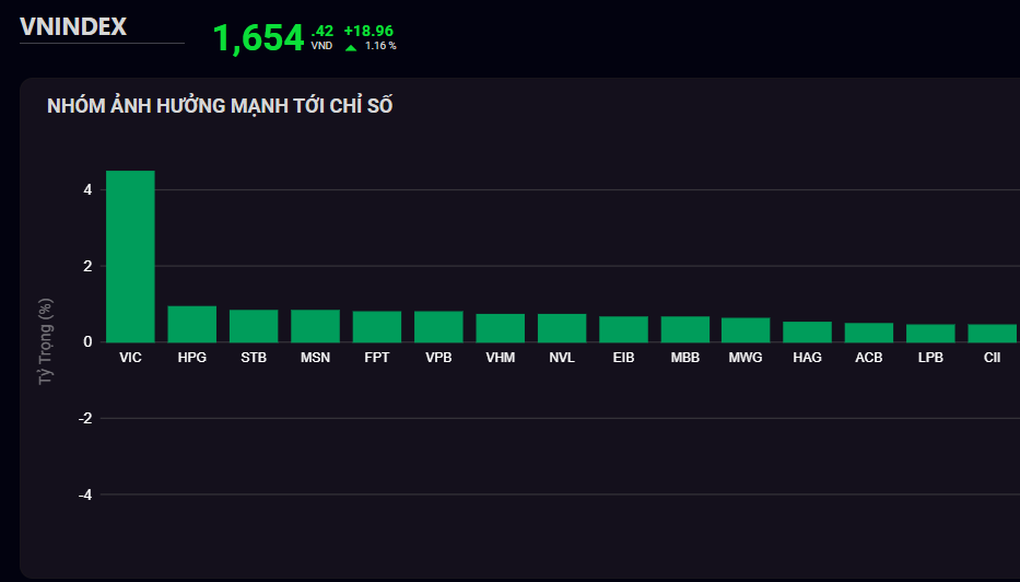1020x582 pixels.
Task: Pick the MSN bar in the chart
Action: pyautogui.click(x=315, y=326)
